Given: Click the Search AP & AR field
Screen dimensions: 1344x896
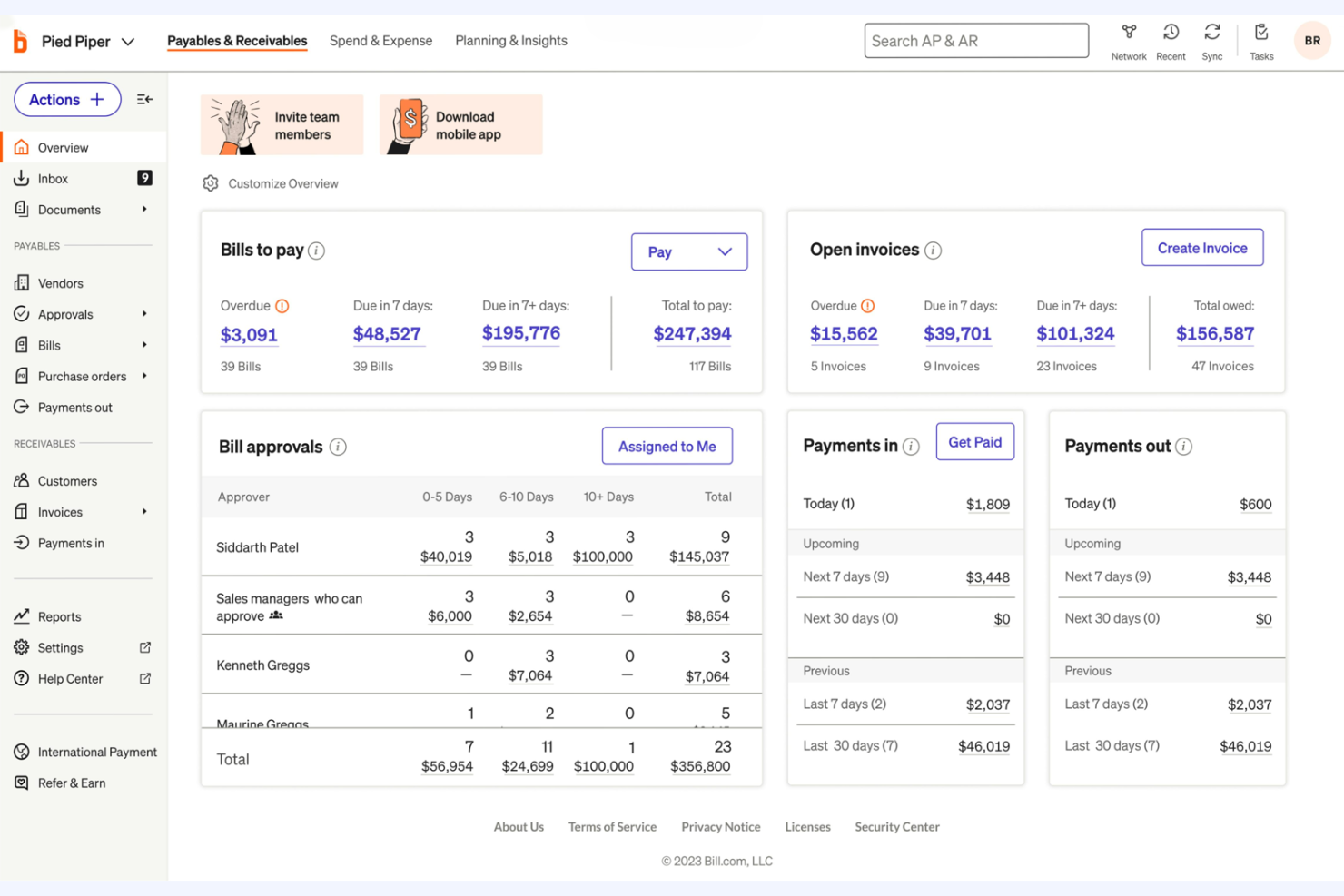Looking at the screenshot, I should [x=976, y=41].
